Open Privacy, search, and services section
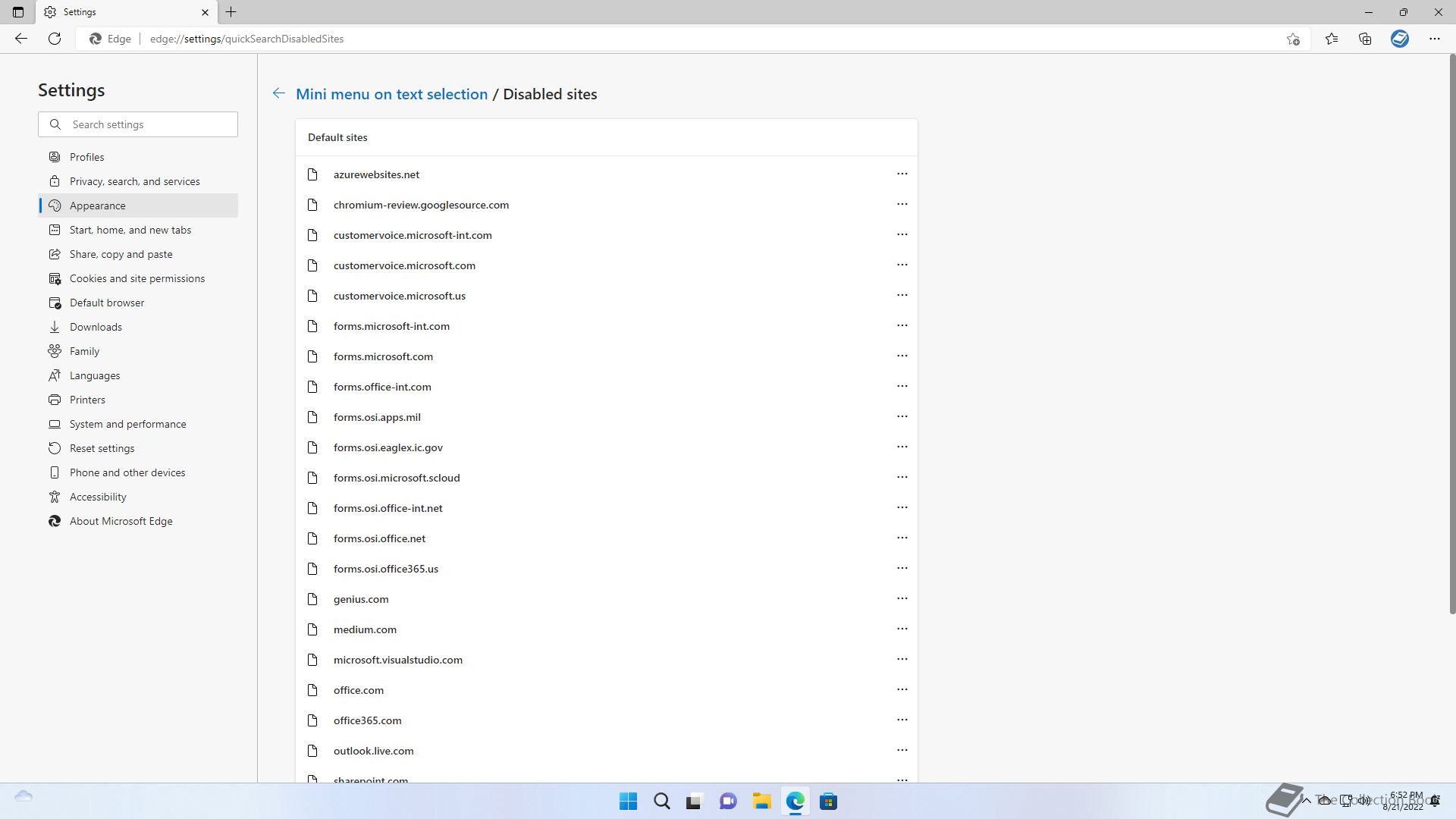This screenshot has width=1456, height=819. pos(138,181)
